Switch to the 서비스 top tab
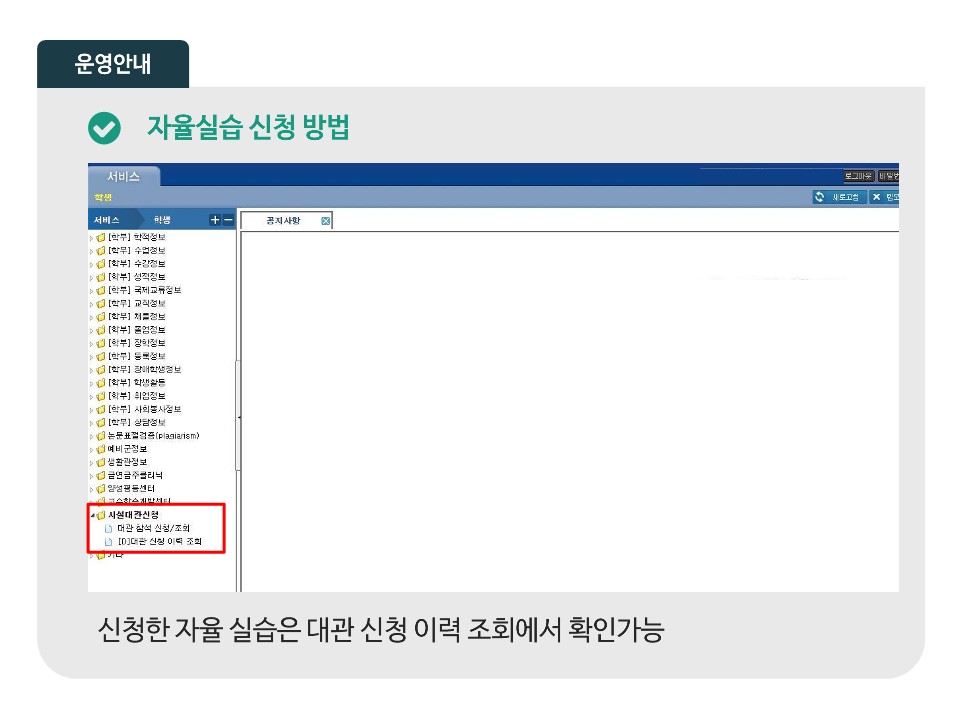The height and width of the screenshot is (720, 960). click(x=124, y=176)
